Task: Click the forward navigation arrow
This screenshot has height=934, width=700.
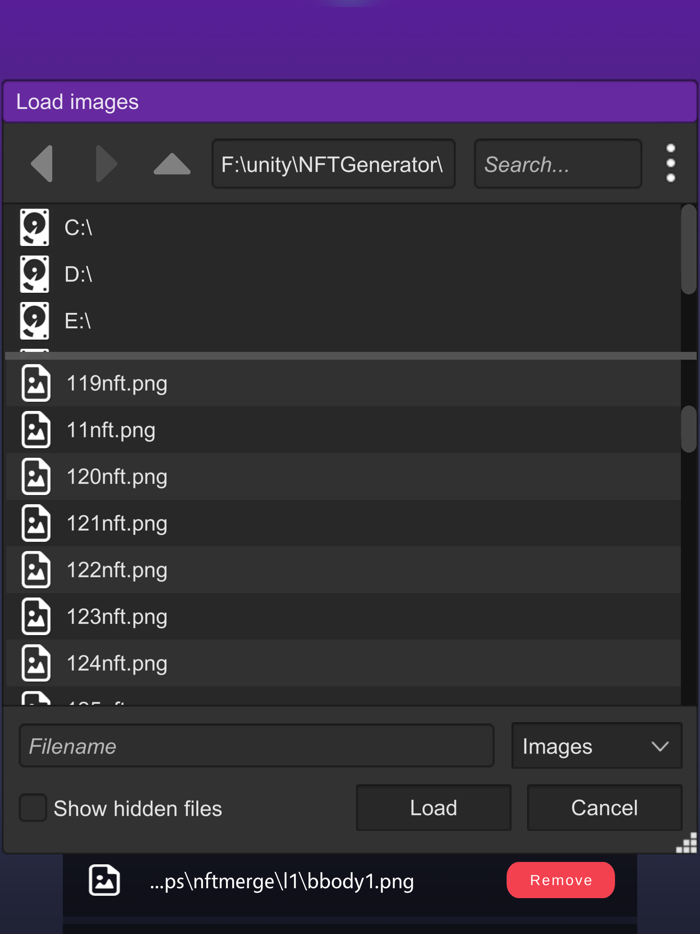Action: [x=107, y=164]
